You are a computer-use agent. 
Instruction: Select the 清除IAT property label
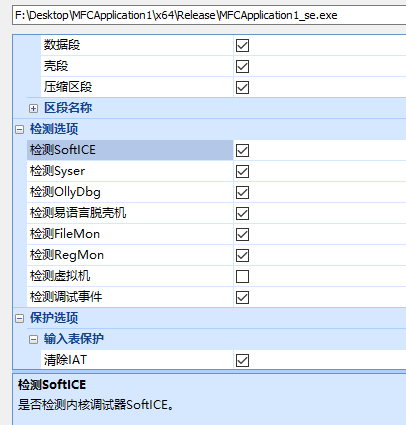pos(65,360)
